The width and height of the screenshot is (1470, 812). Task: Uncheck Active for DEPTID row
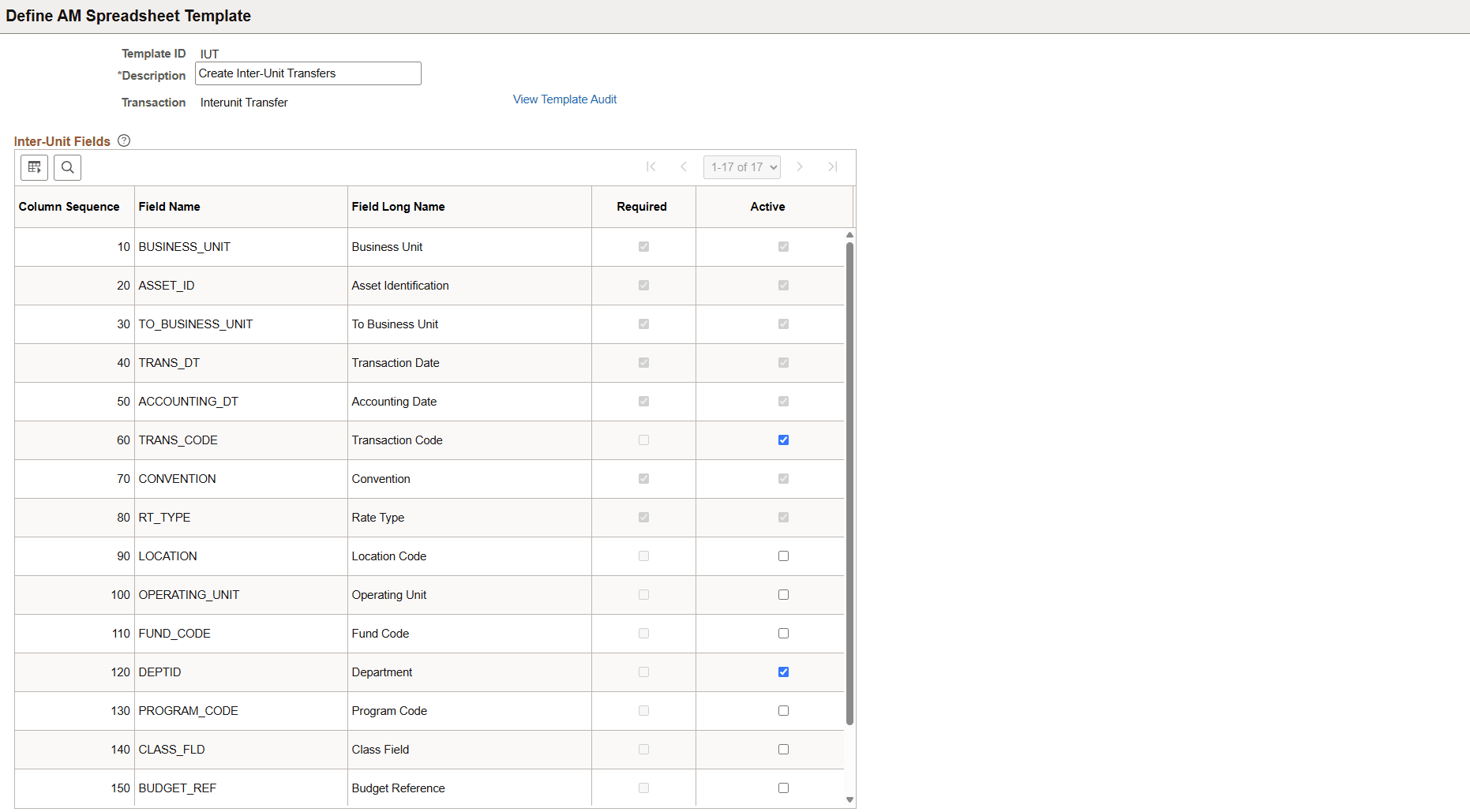point(782,672)
